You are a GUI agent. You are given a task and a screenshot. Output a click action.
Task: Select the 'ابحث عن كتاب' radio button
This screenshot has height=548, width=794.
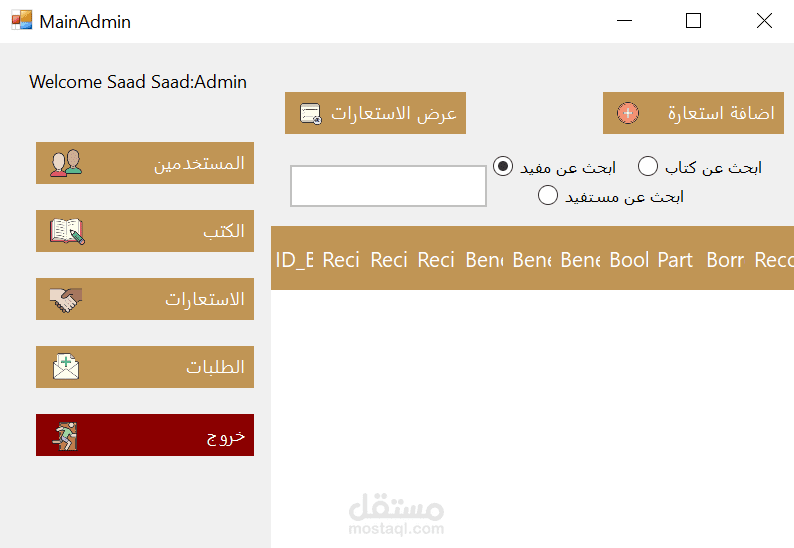coord(648,166)
